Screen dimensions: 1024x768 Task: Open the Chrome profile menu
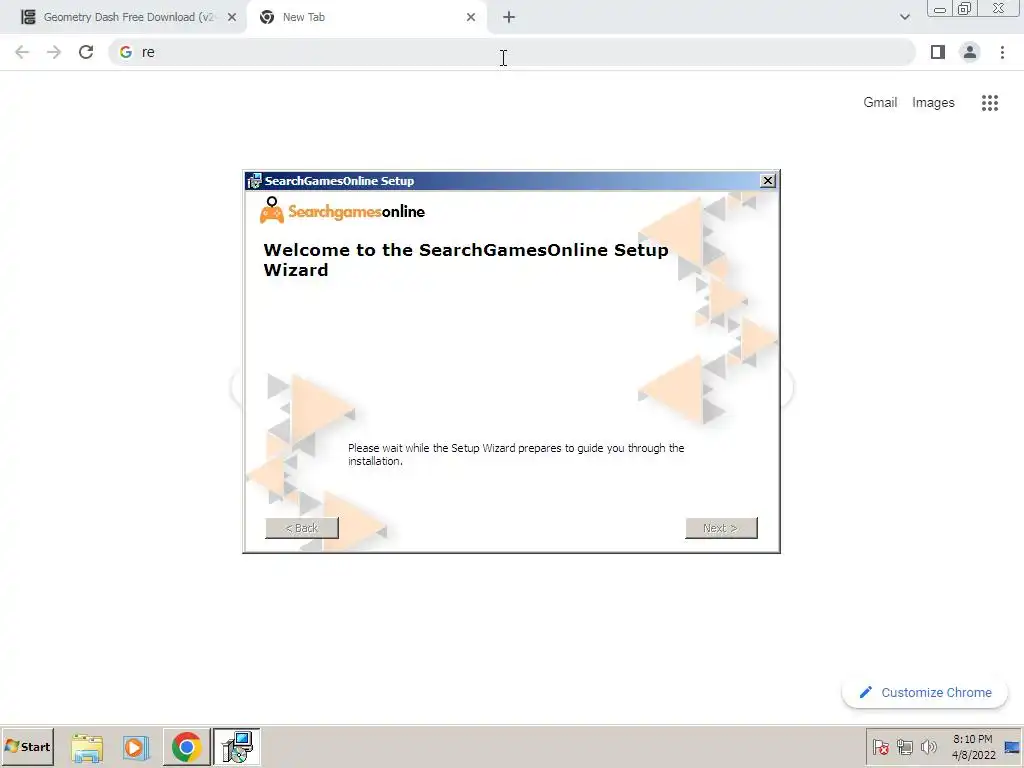(970, 52)
